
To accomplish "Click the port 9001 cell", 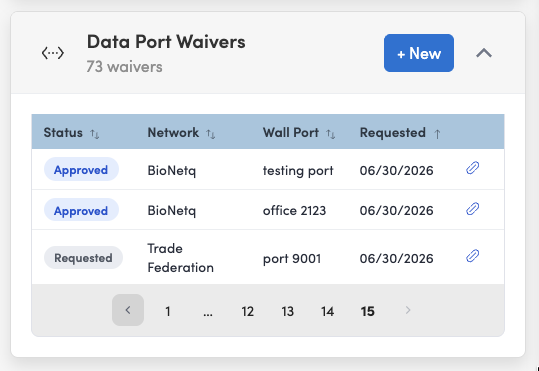I will 292,258.
